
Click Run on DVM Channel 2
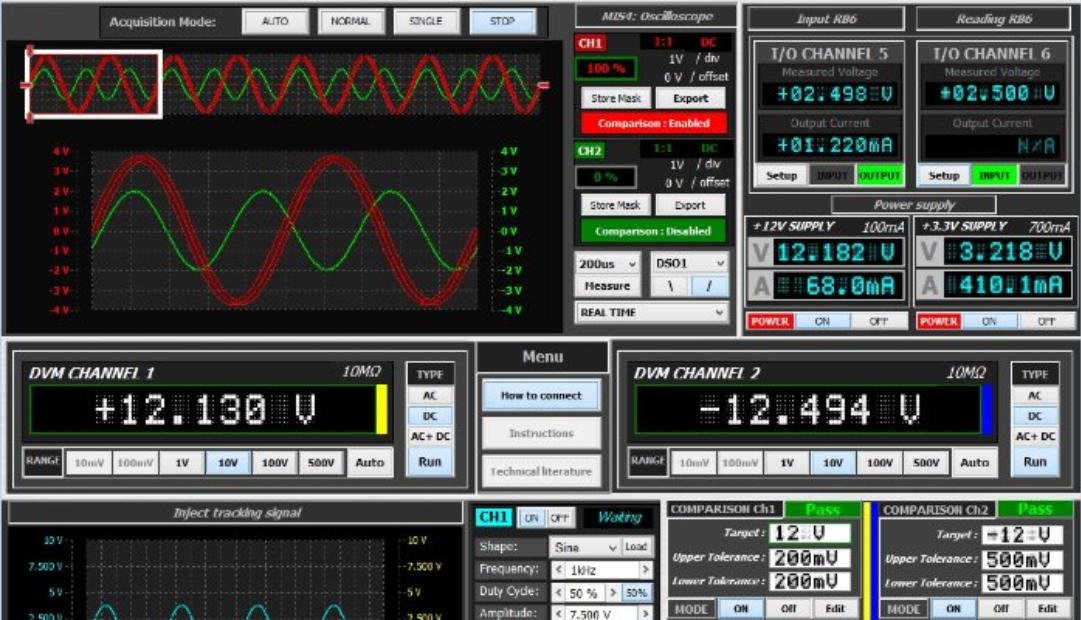(1035, 462)
